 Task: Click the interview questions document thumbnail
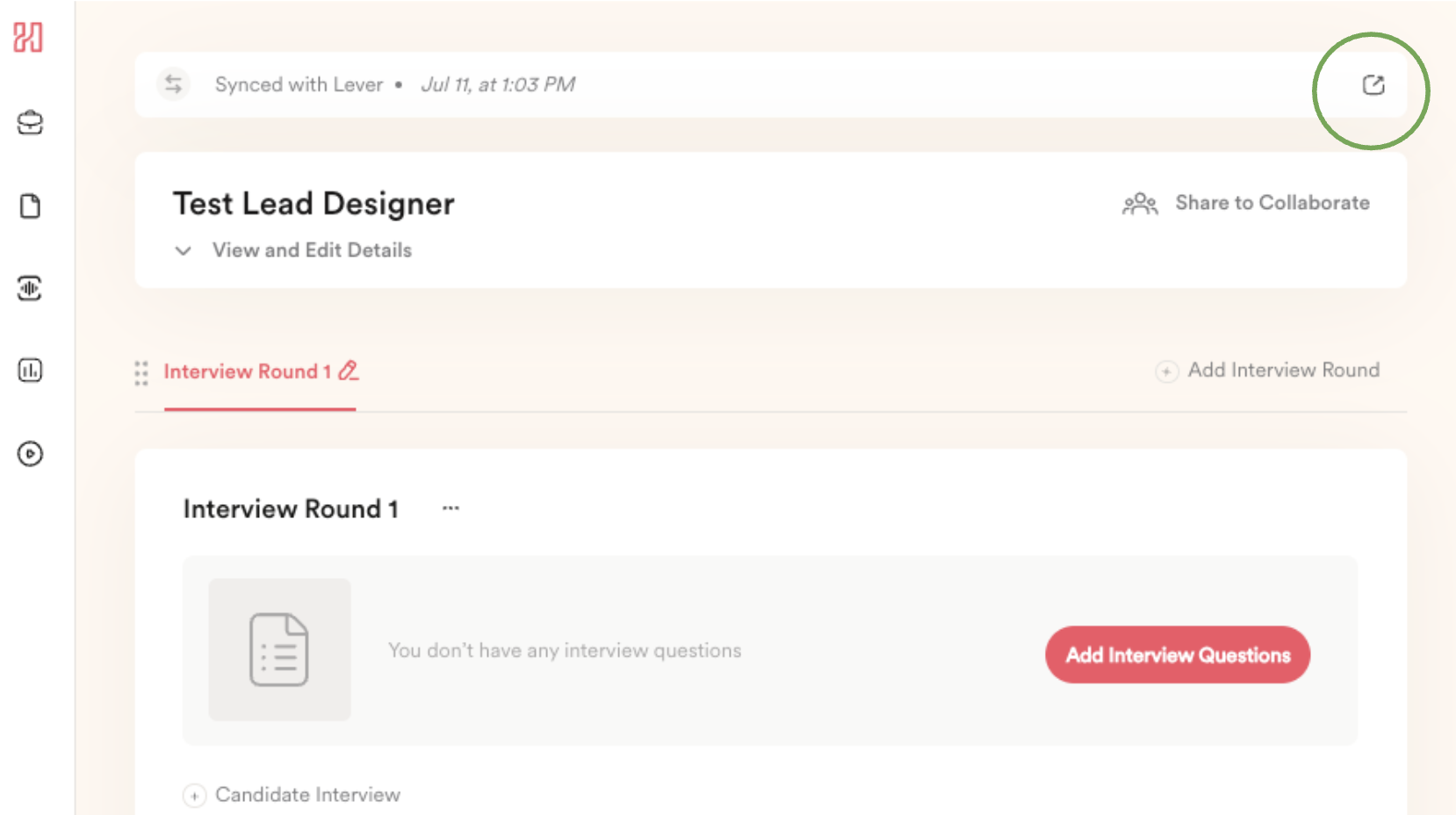tap(279, 650)
